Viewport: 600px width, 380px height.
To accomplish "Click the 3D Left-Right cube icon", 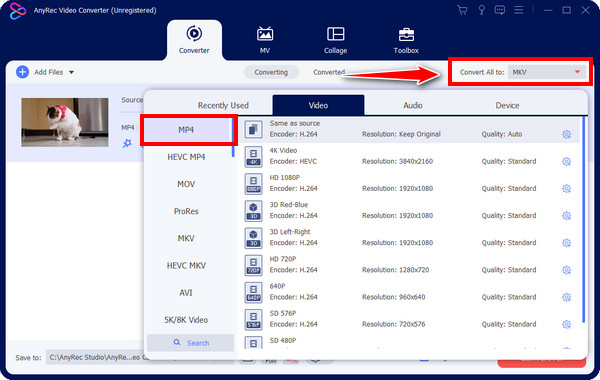I will (x=253, y=238).
